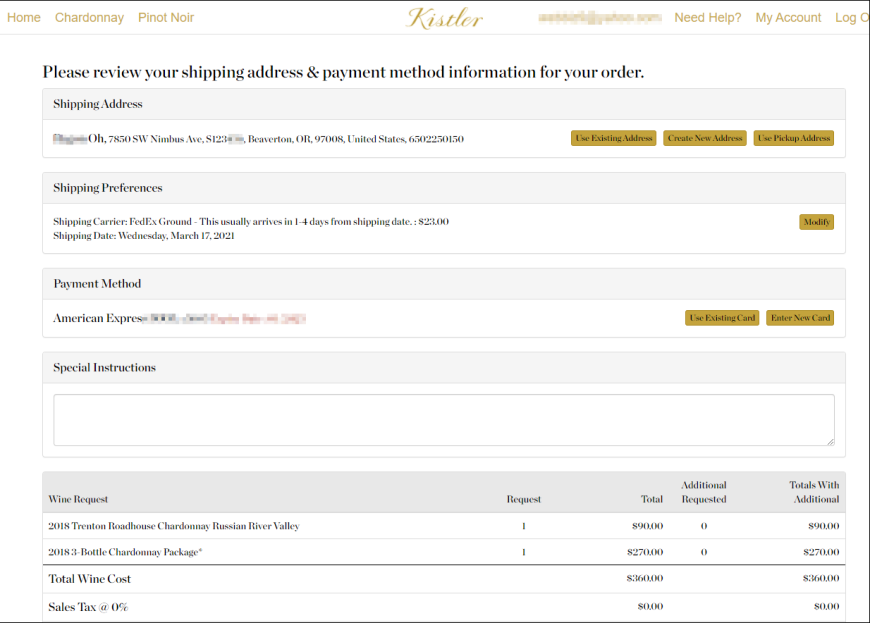Click the FedEx Ground shipping carrier line

(251, 221)
